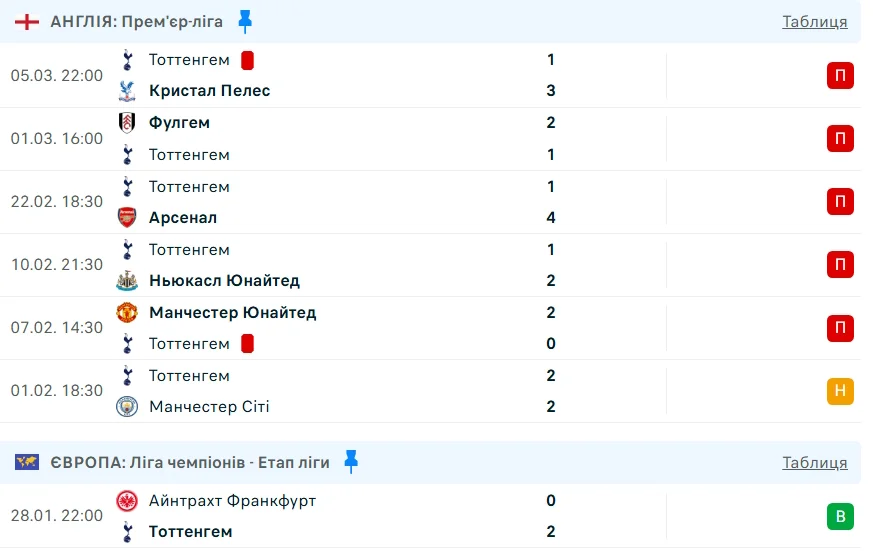This screenshot has width=873, height=551.
Task: Click the orange Н draw badge
Action: point(840,391)
